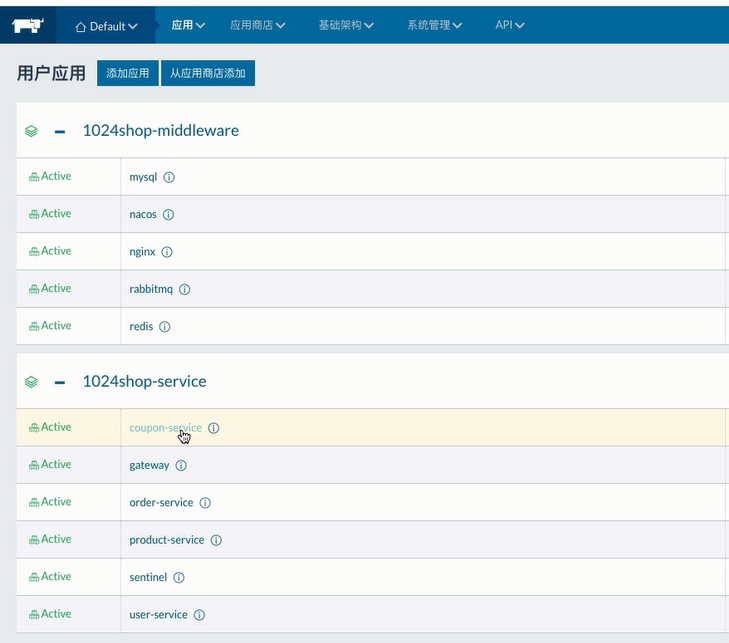Open the API menu
Viewport: 729px width, 643px height.
click(x=510, y=25)
